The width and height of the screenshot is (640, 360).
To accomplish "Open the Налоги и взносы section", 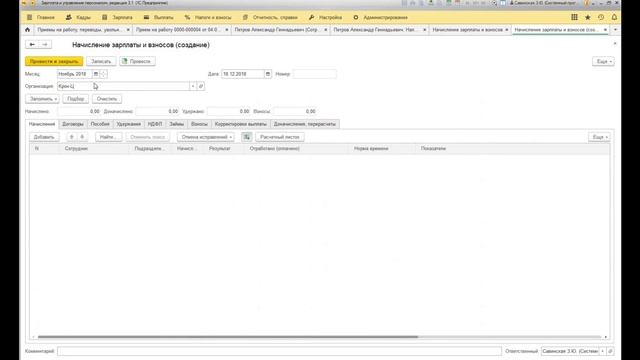I will 208,18.
